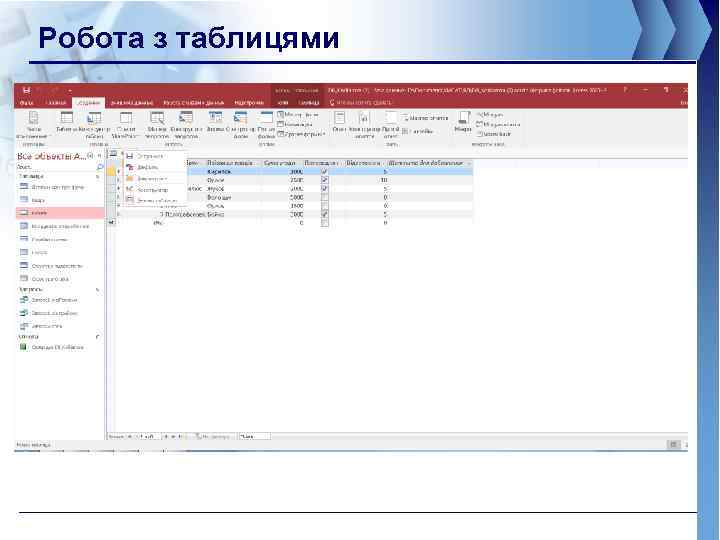Image resolution: width=720 pixels, height=540 pixels.
Task: Click the magnifier icon in navigation search
Action: point(100,167)
